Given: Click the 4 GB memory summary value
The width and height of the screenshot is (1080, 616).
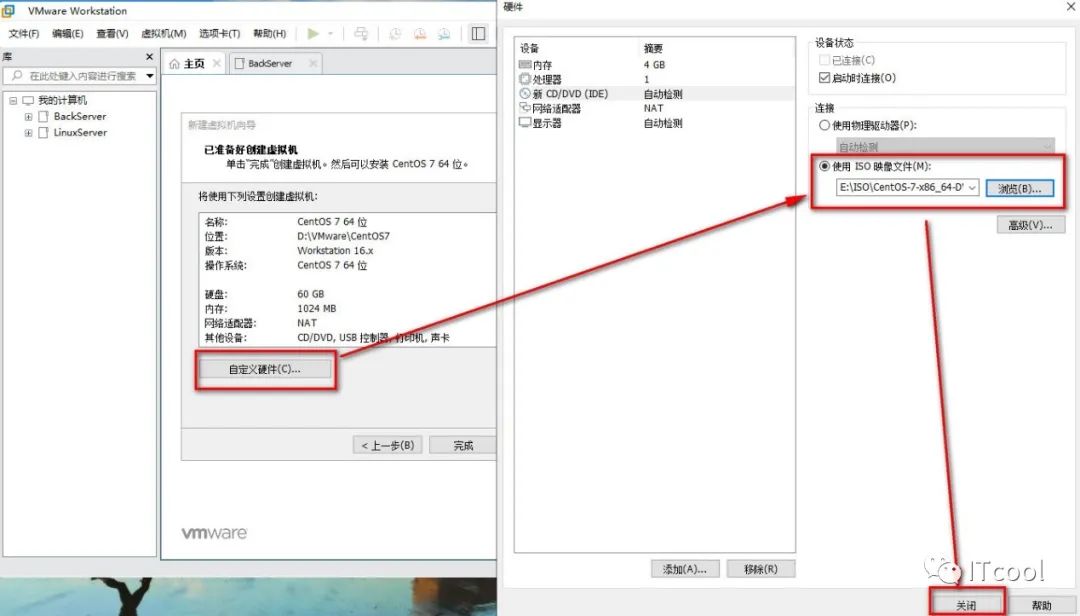Looking at the screenshot, I should pyautogui.click(x=654, y=65).
